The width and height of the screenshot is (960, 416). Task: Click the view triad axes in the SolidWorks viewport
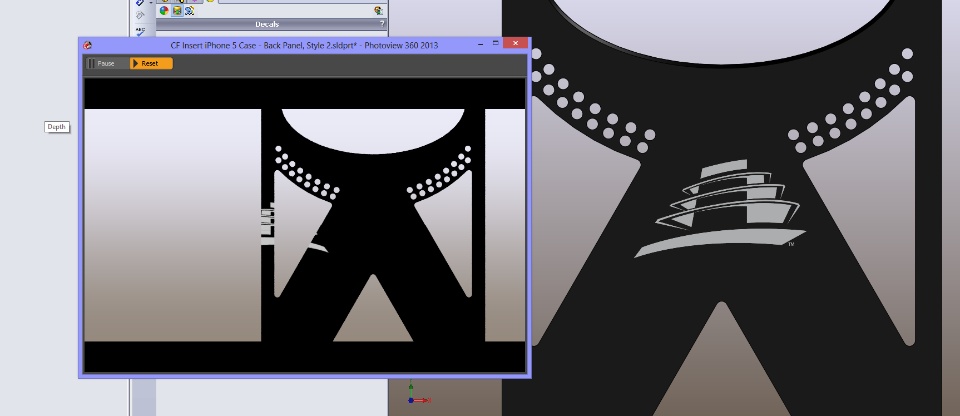tap(419, 393)
